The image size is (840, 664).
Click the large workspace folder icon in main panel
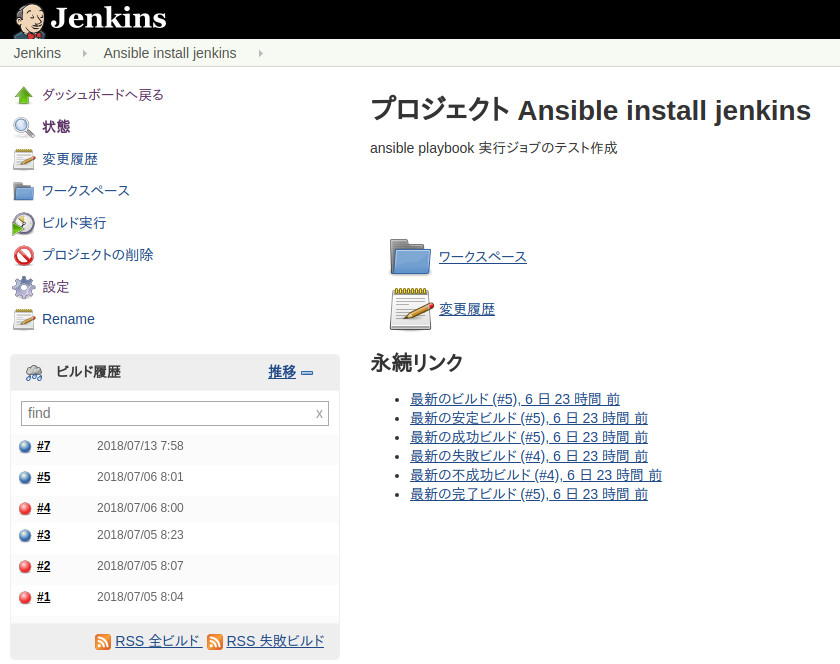pos(410,257)
